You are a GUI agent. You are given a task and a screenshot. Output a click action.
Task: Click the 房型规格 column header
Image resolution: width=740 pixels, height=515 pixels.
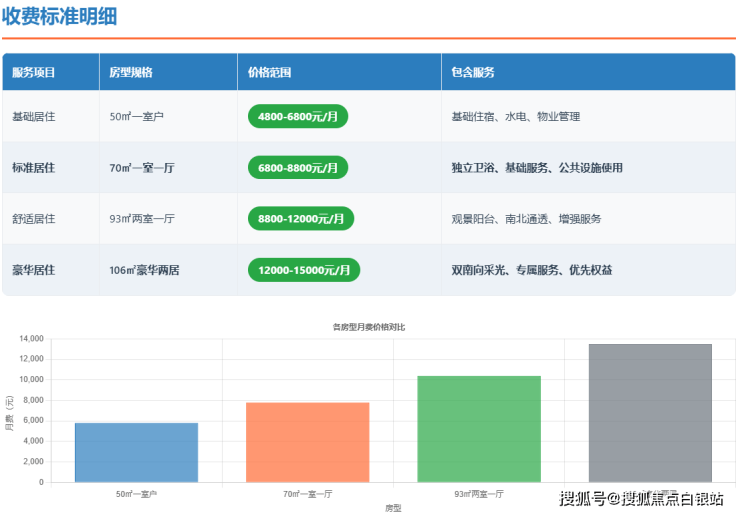pos(131,73)
